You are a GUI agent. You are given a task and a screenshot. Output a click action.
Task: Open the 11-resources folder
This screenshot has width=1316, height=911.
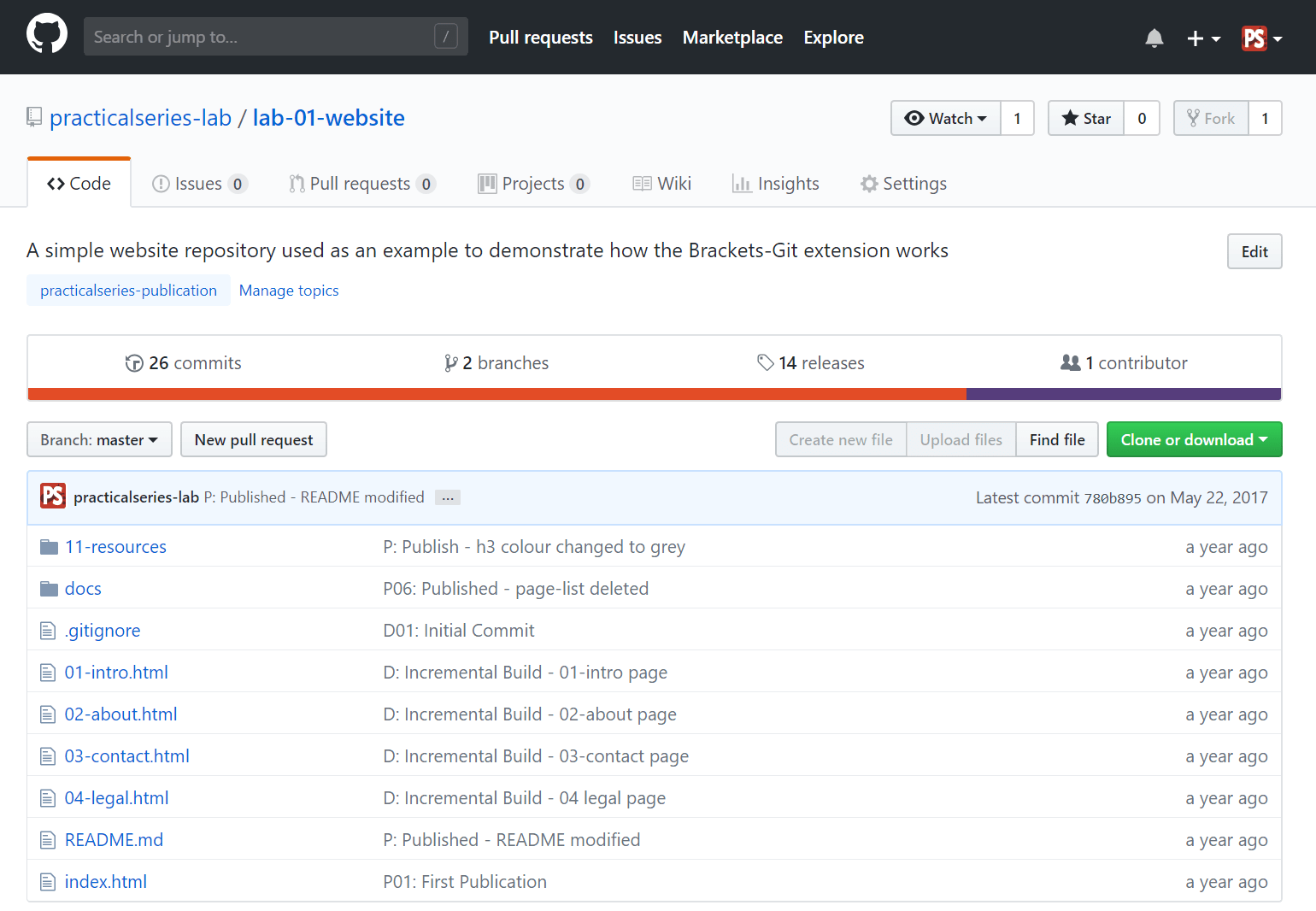pos(115,547)
